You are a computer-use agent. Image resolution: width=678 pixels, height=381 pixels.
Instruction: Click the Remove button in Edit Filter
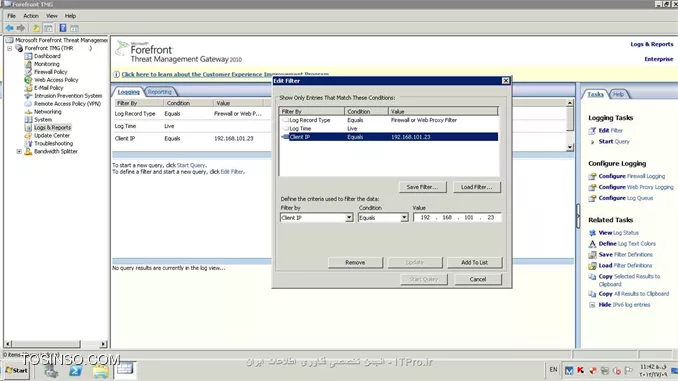pyautogui.click(x=355, y=263)
